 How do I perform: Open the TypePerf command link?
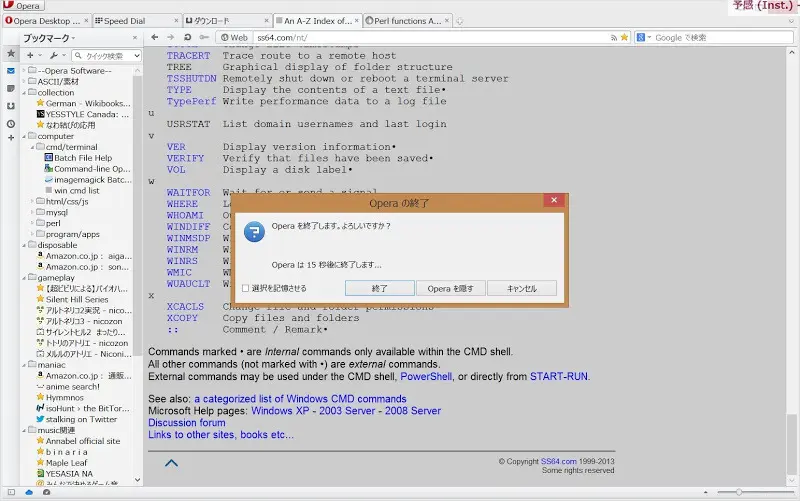point(191,101)
